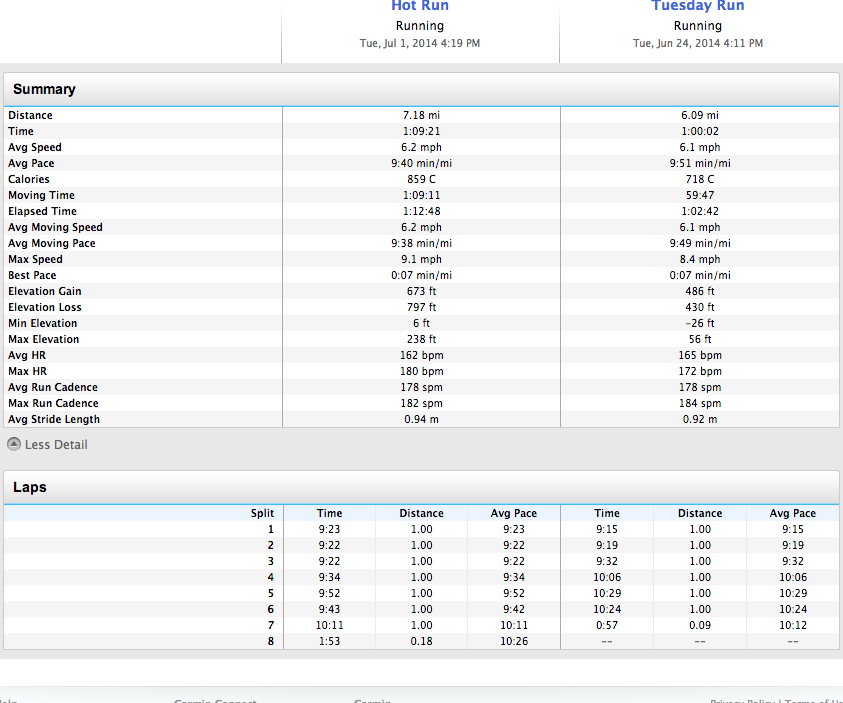
Task: Click split 5 Hot Run time 9:52
Action: 329,593
